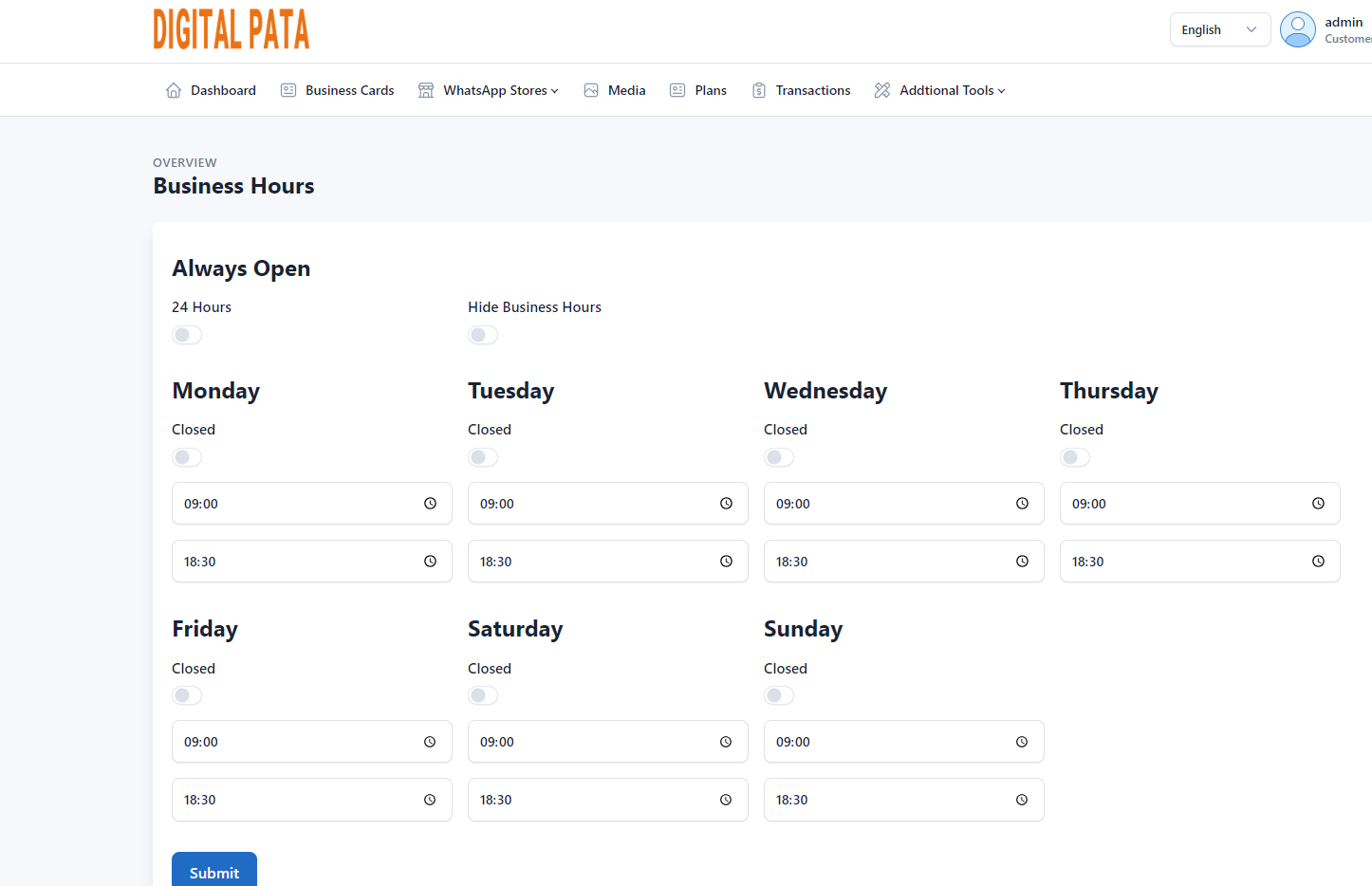Click Friday closing time 18:30 field
The image size is (1372, 886).
(x=312, y=800)
